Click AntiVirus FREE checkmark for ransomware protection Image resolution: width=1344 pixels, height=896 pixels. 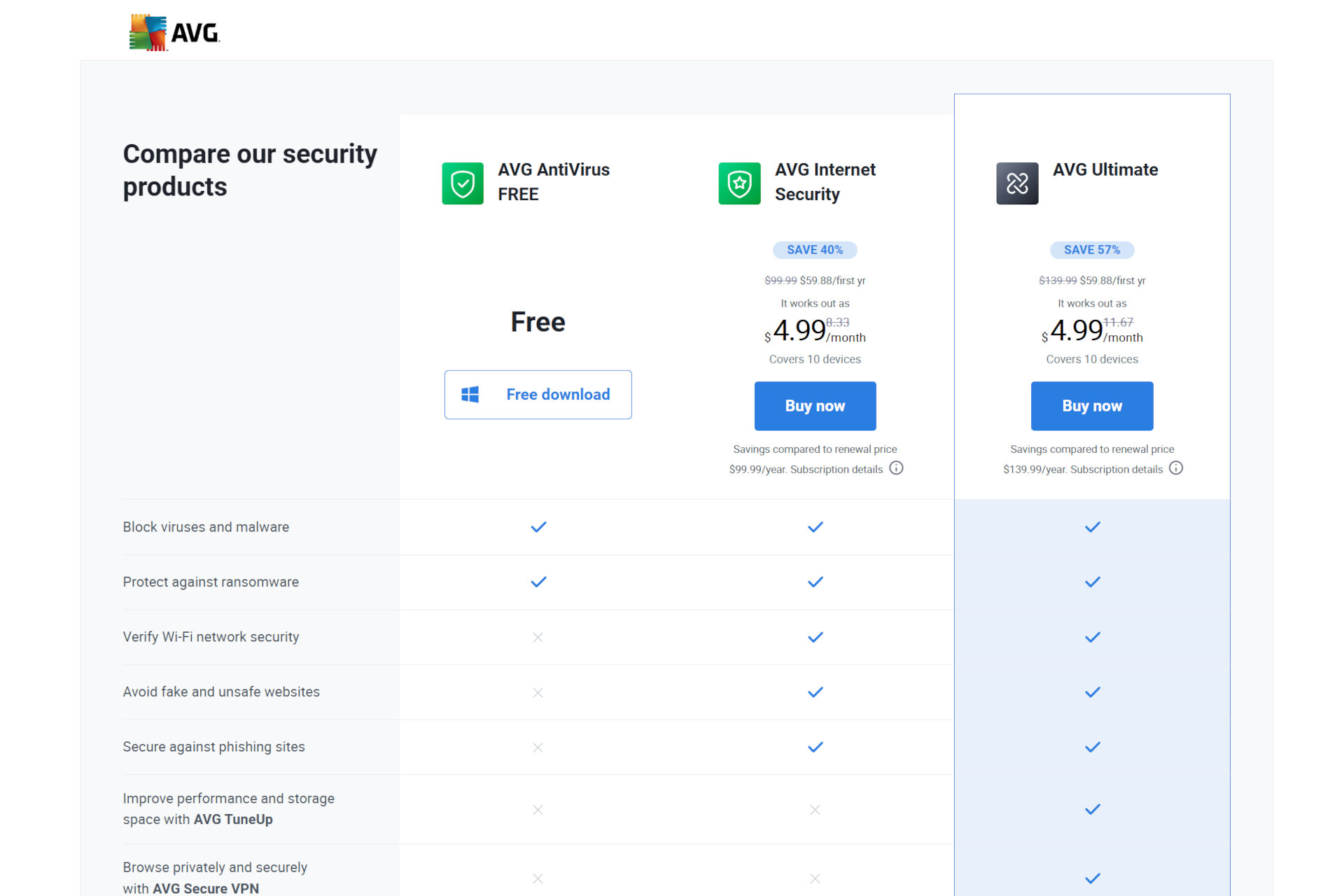pyautogui.click(x=538, y=582)
